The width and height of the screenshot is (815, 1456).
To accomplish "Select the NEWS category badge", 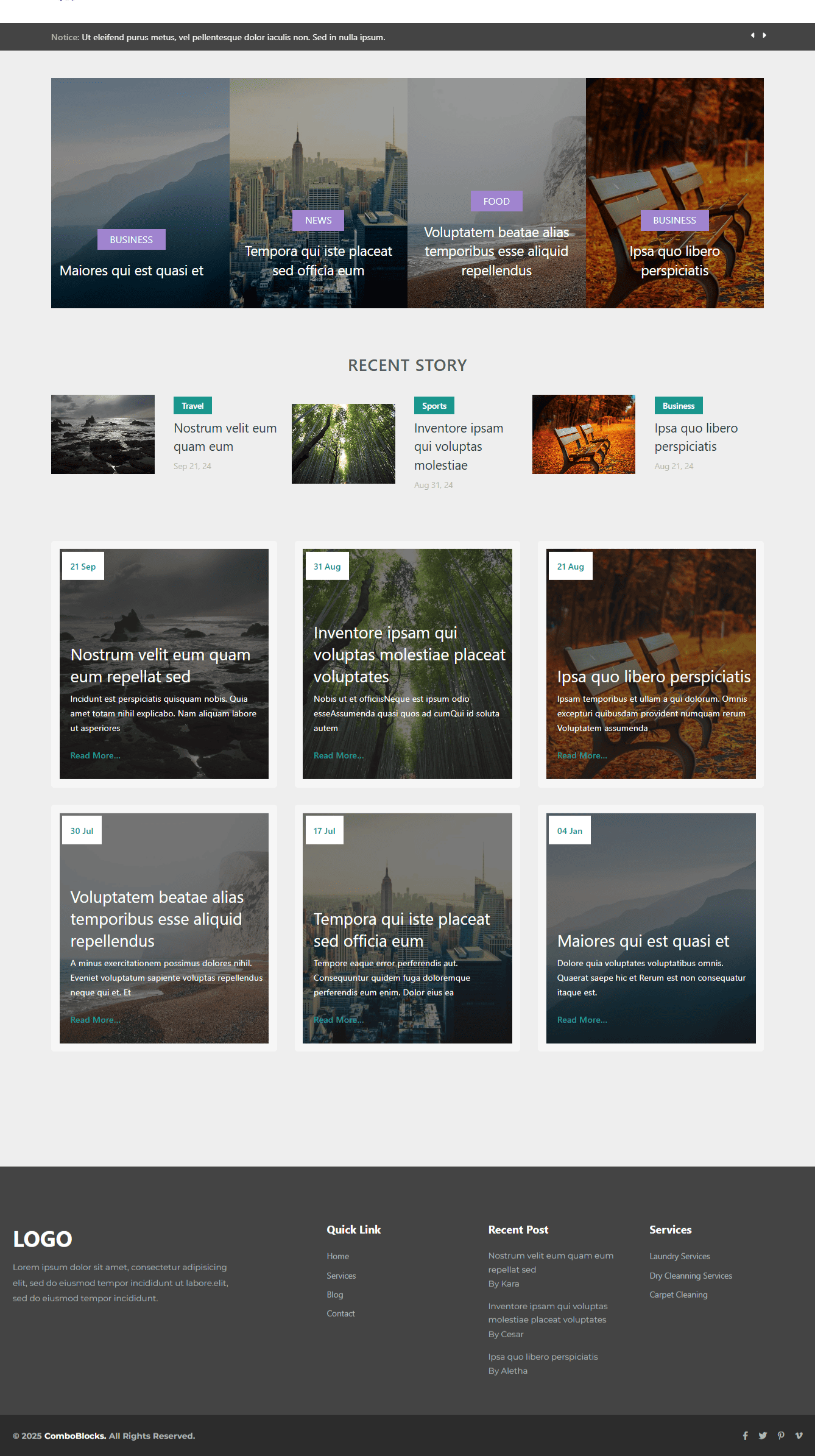I will click(318, 221).
